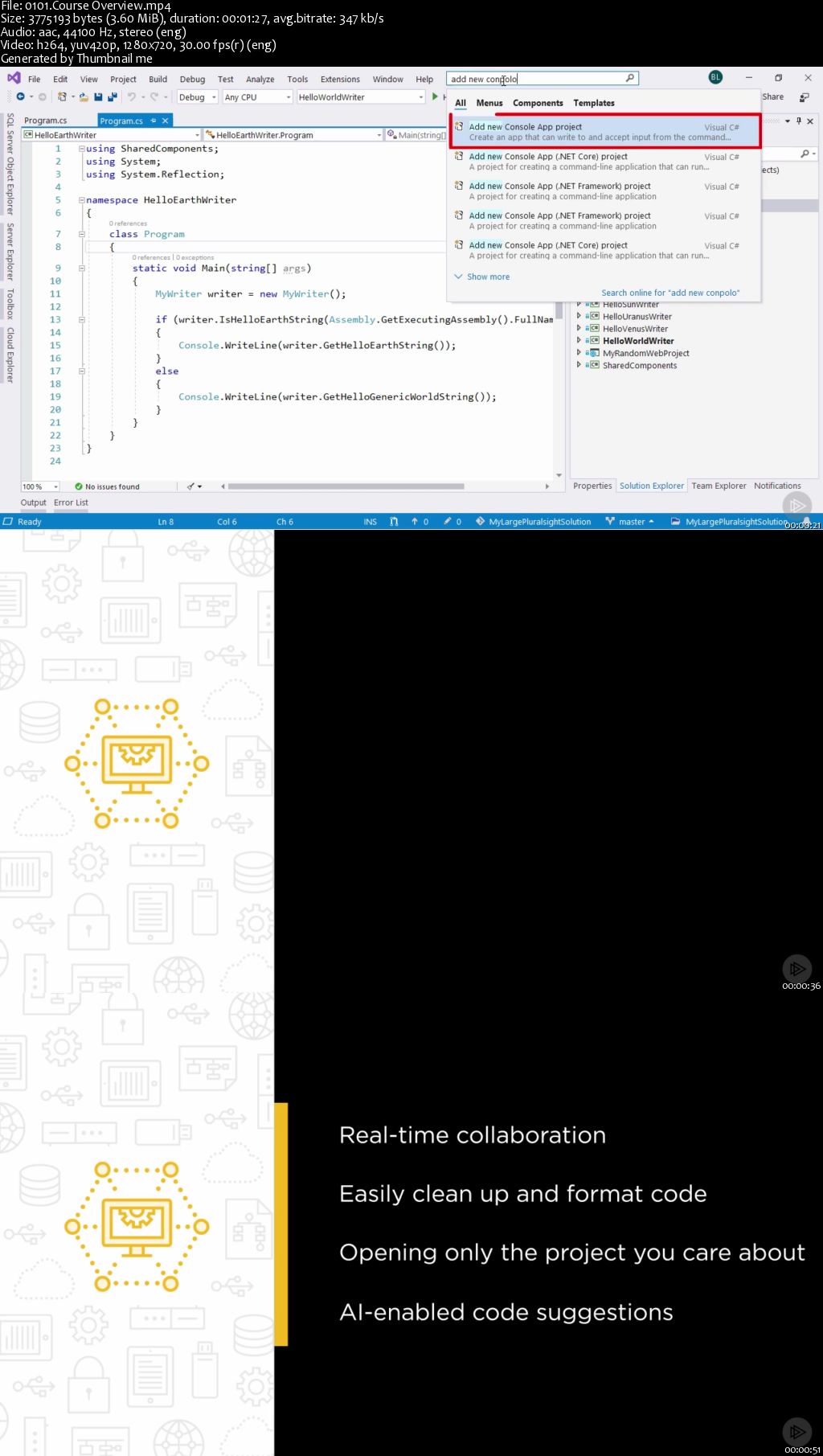Expand the HelloUranusWriter project node
This screenshot has height=1456, width=823.
[579, 316]
